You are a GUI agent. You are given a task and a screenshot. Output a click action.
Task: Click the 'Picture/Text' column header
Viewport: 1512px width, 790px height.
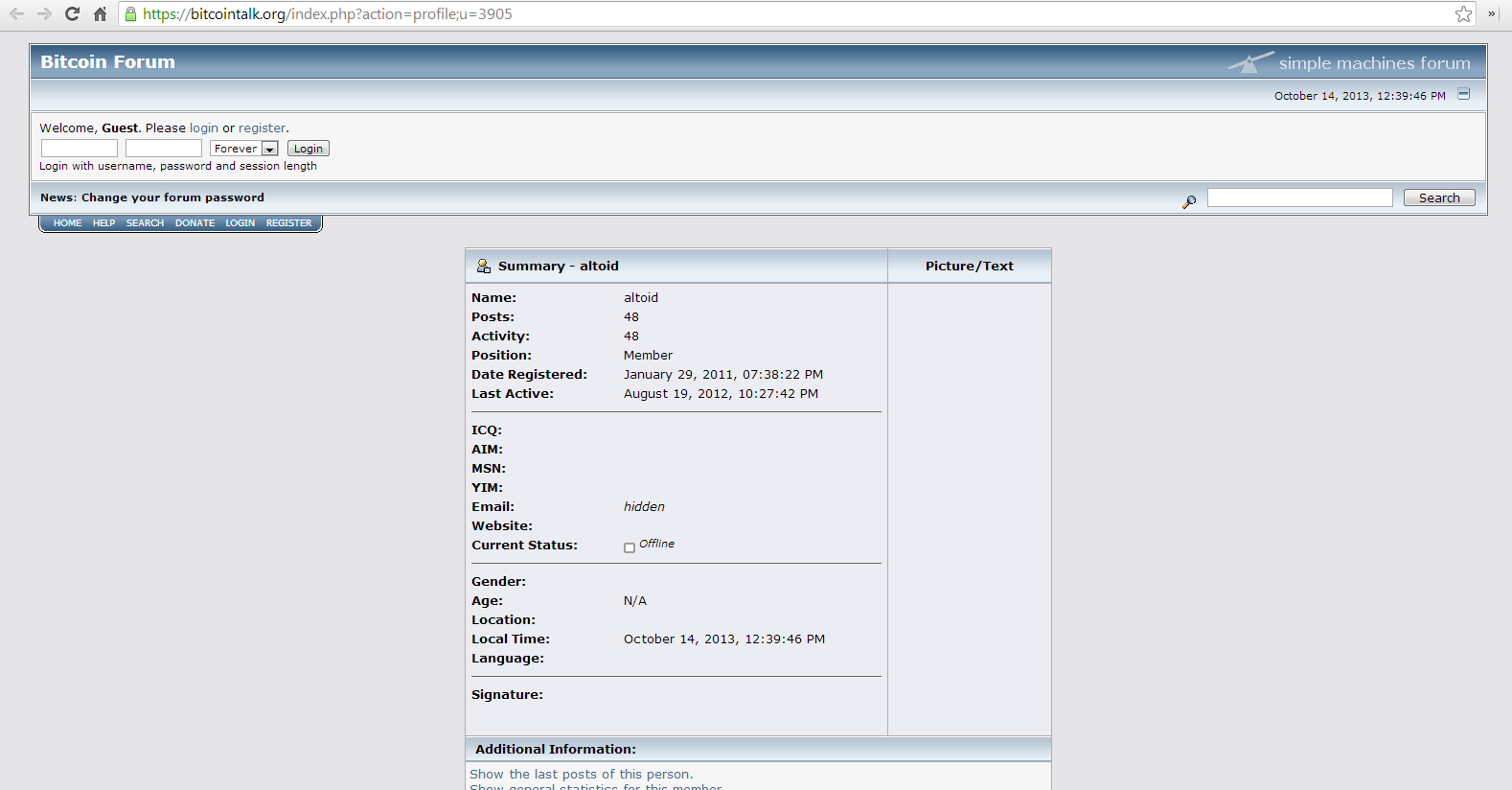click(x=969, y=266)
